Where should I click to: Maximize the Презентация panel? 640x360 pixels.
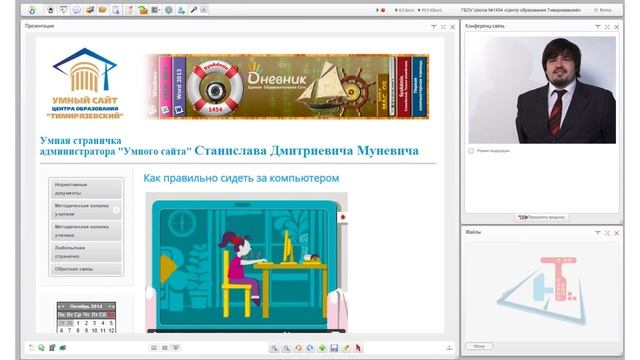[443, 27]
